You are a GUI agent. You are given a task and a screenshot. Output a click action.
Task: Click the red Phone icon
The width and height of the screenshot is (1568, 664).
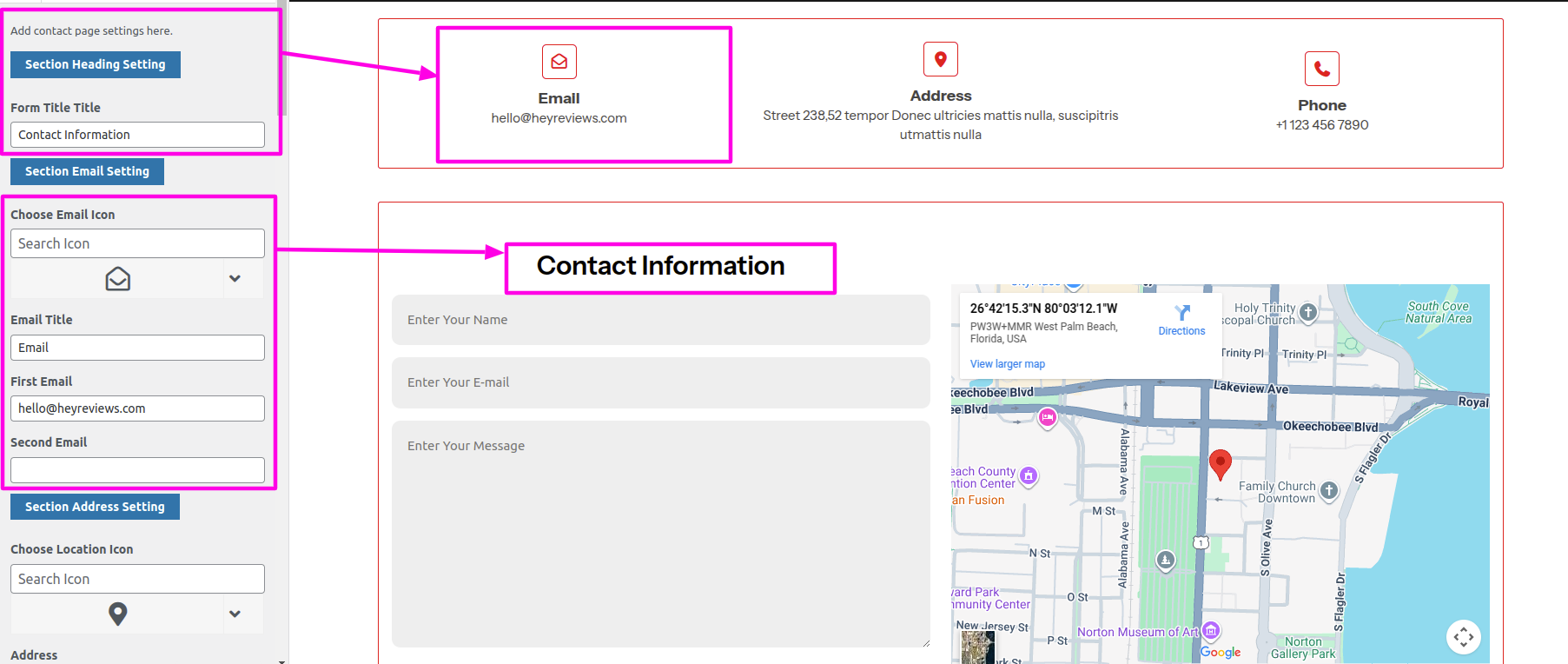pyautogui.click(x=1321, y=69)
